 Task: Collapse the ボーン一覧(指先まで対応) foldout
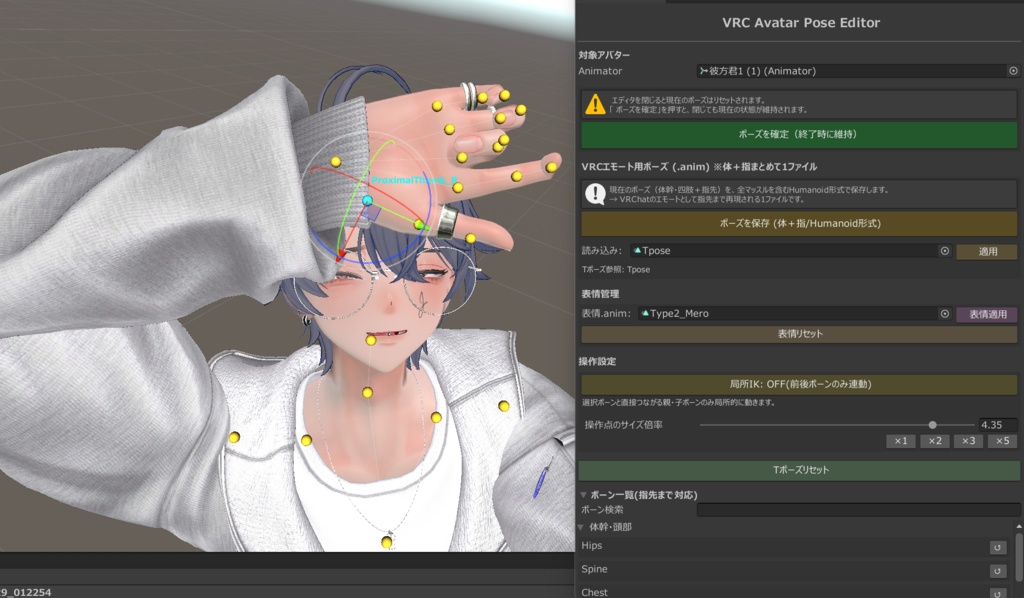pyautogui.click(x=583, y=495)
